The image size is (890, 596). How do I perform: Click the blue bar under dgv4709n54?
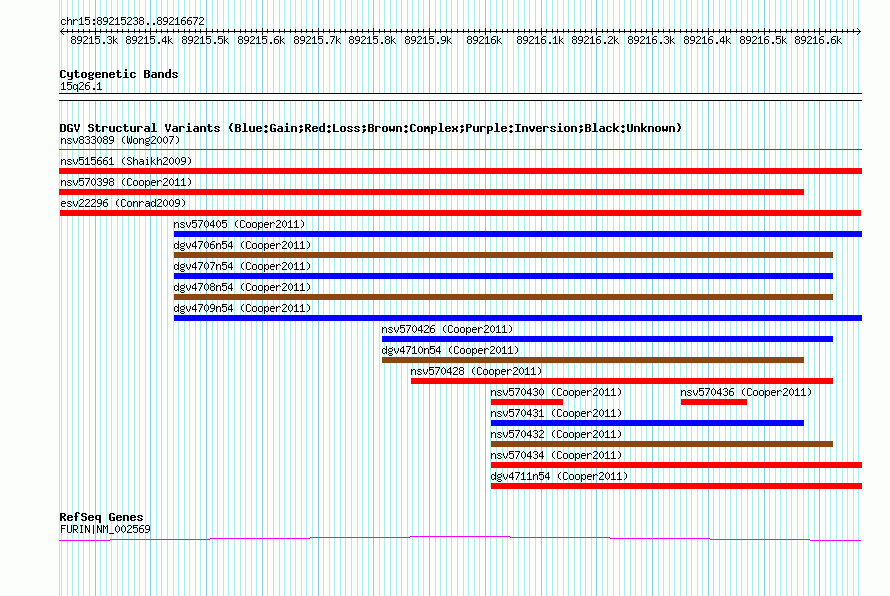pos(518,318)
